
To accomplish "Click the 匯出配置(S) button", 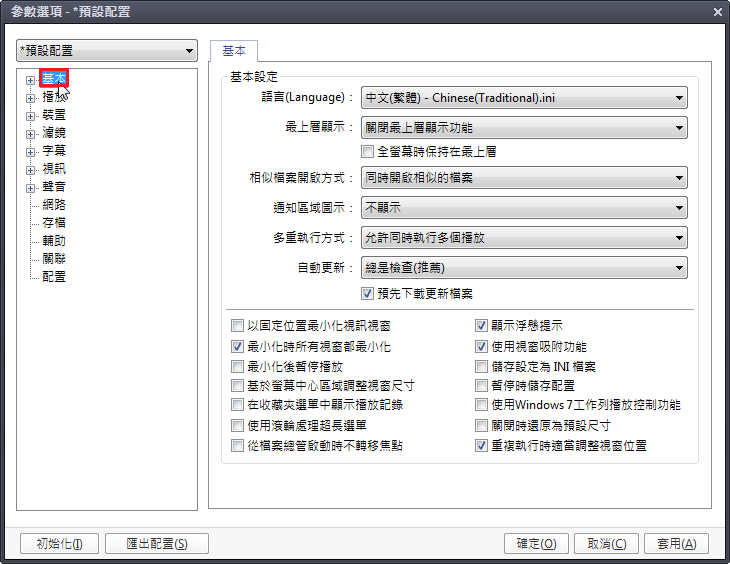I will tap(157, 544).
